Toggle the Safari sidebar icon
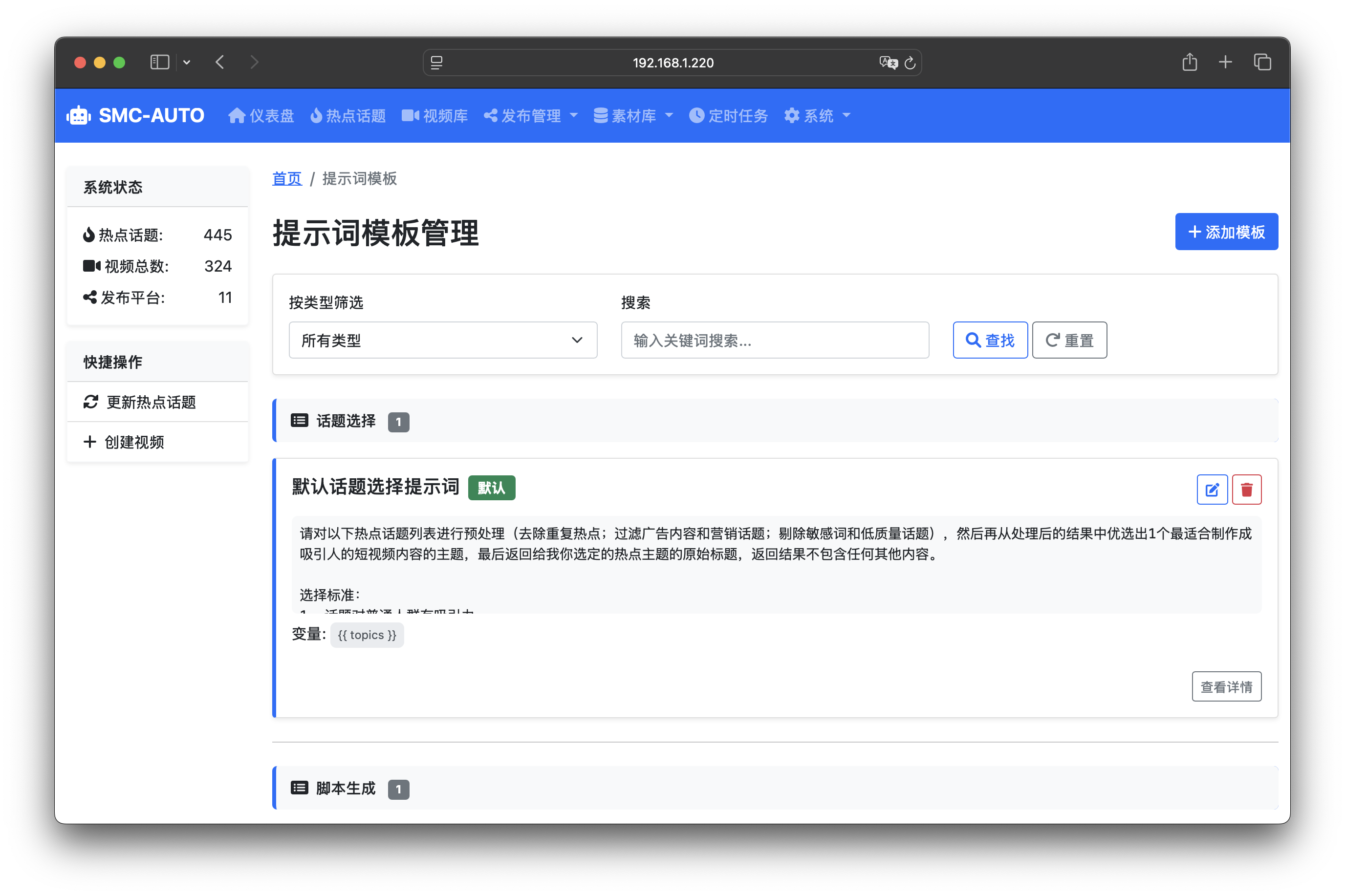The width and height of the screenshot is (1345, 896). [159, 62]
